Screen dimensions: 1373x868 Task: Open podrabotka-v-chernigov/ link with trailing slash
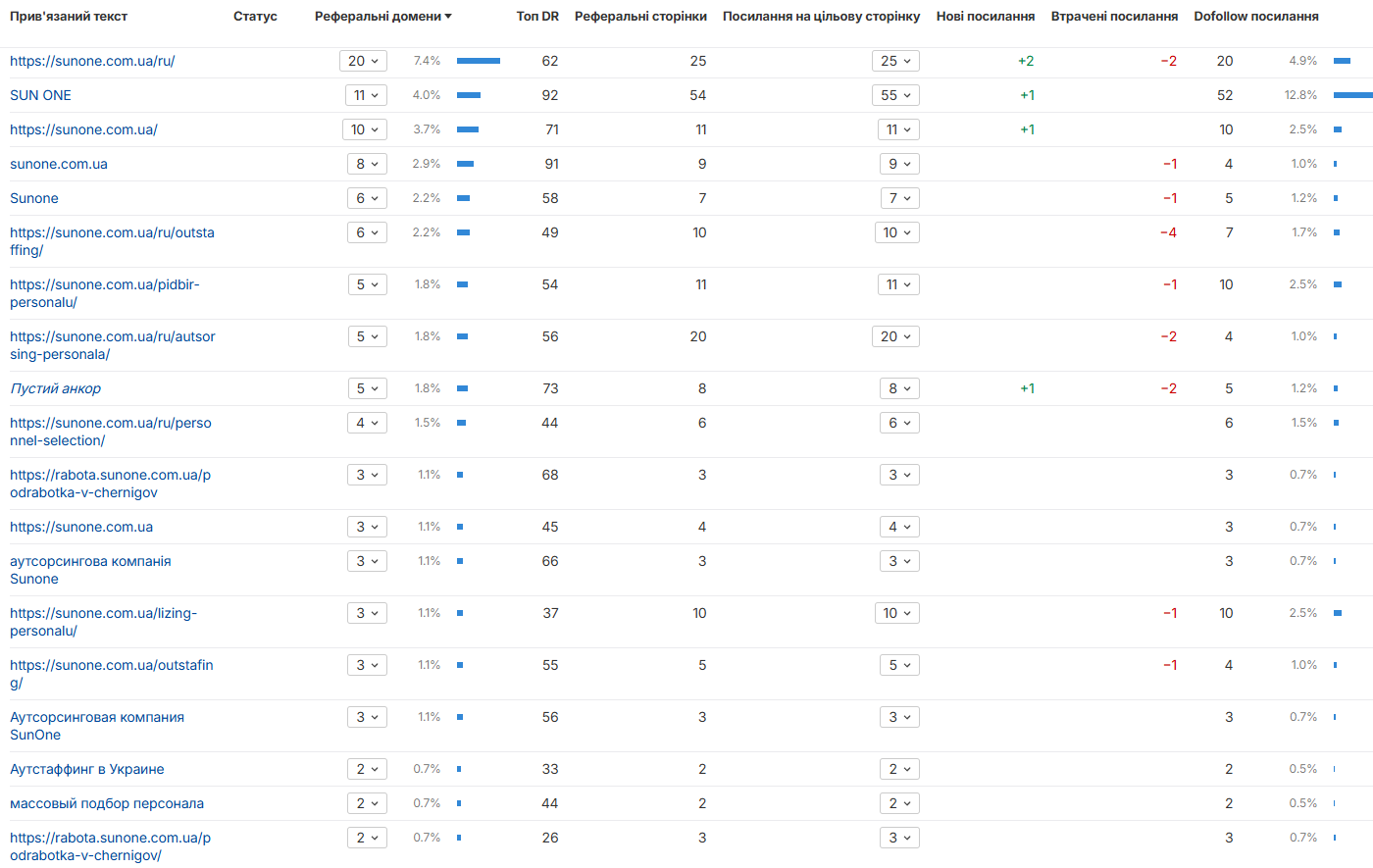(110, 846)
